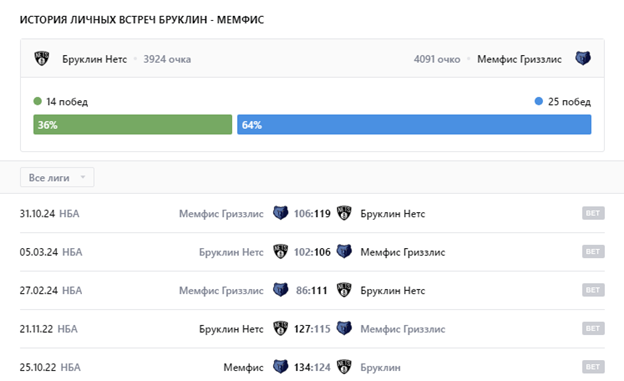Click the date 31.10.24
This screenshot has height=381, width=624.
tap(37, 214)
